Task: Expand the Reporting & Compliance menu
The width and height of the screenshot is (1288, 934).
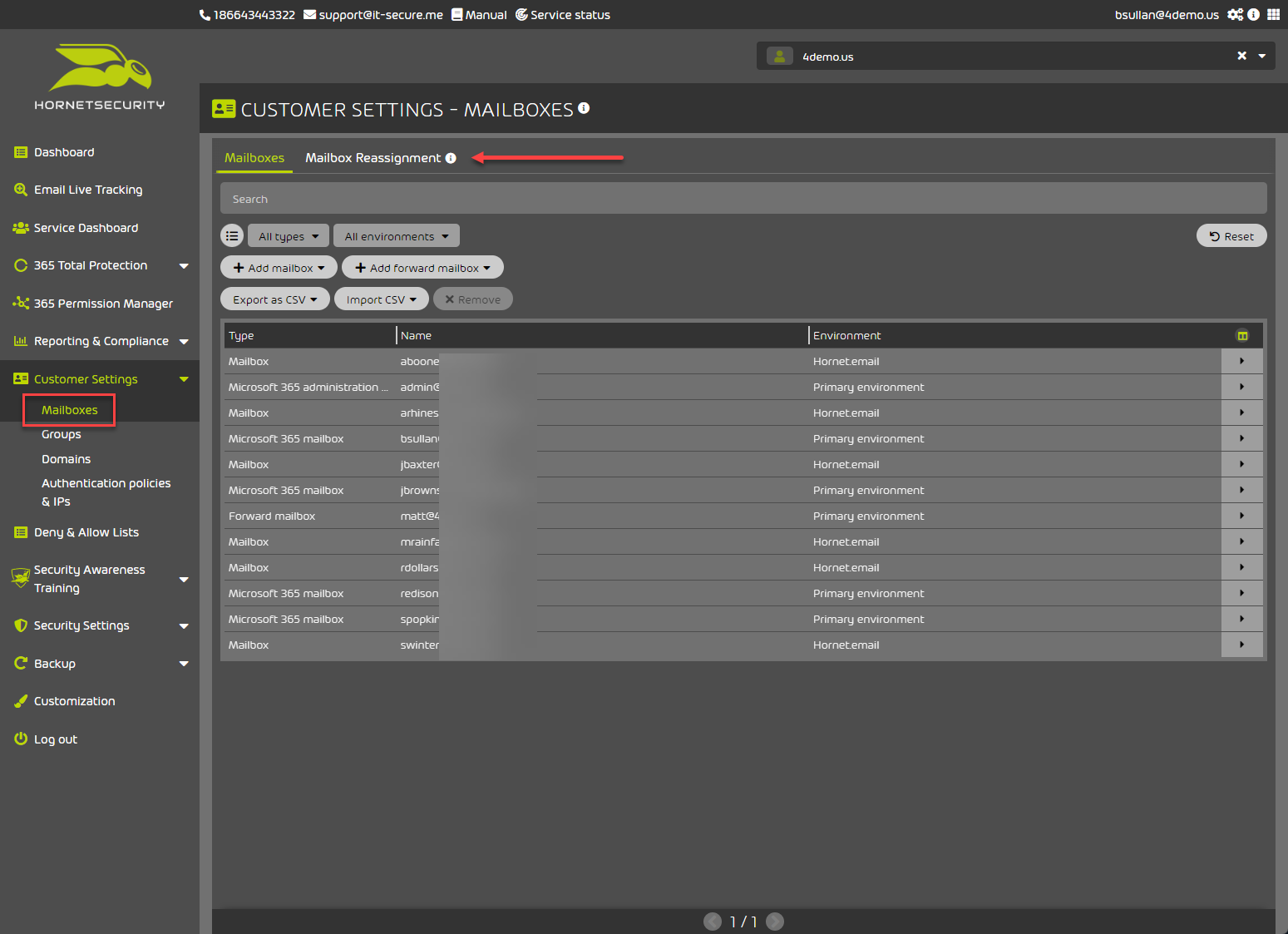Action: pyautogui.click(x=184, y=342)
